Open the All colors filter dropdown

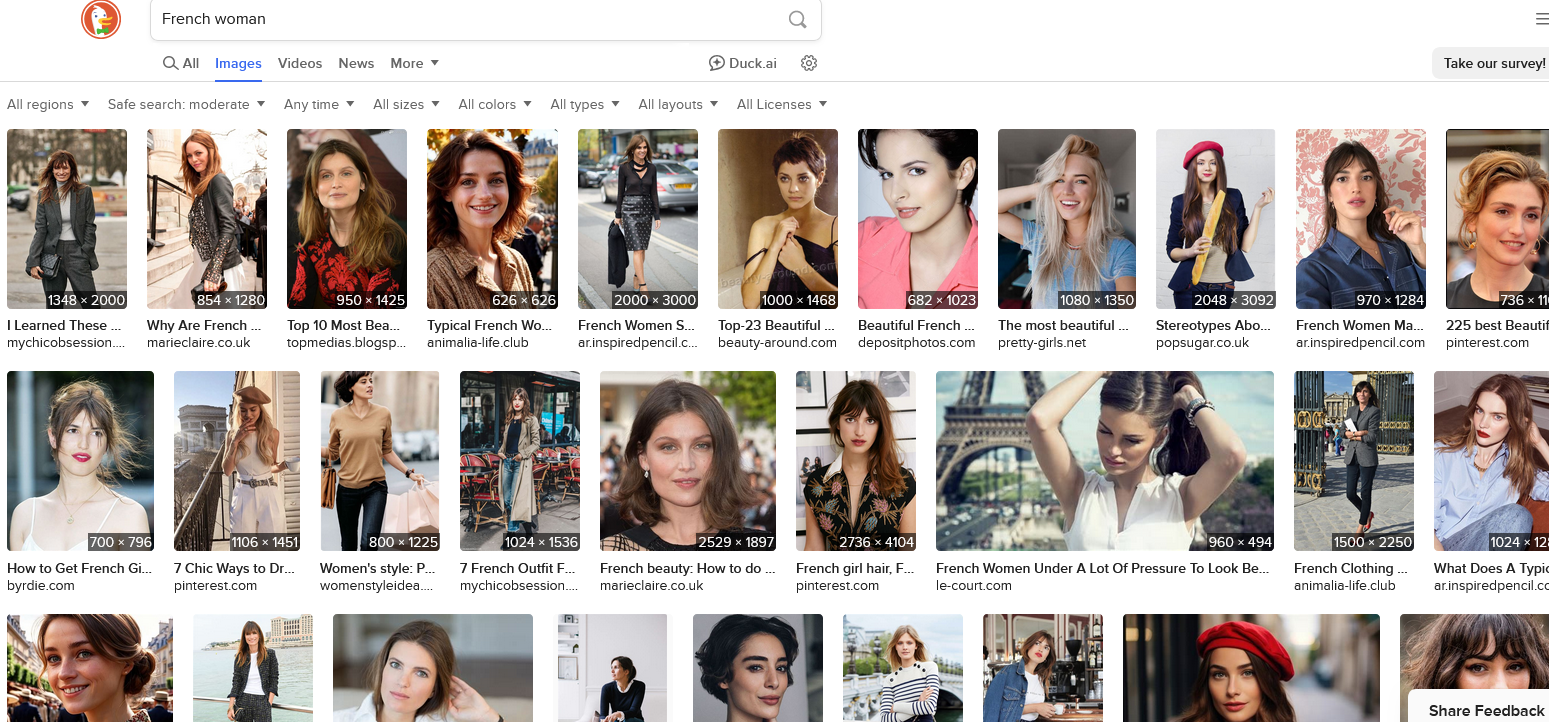[x=495, y=104]
